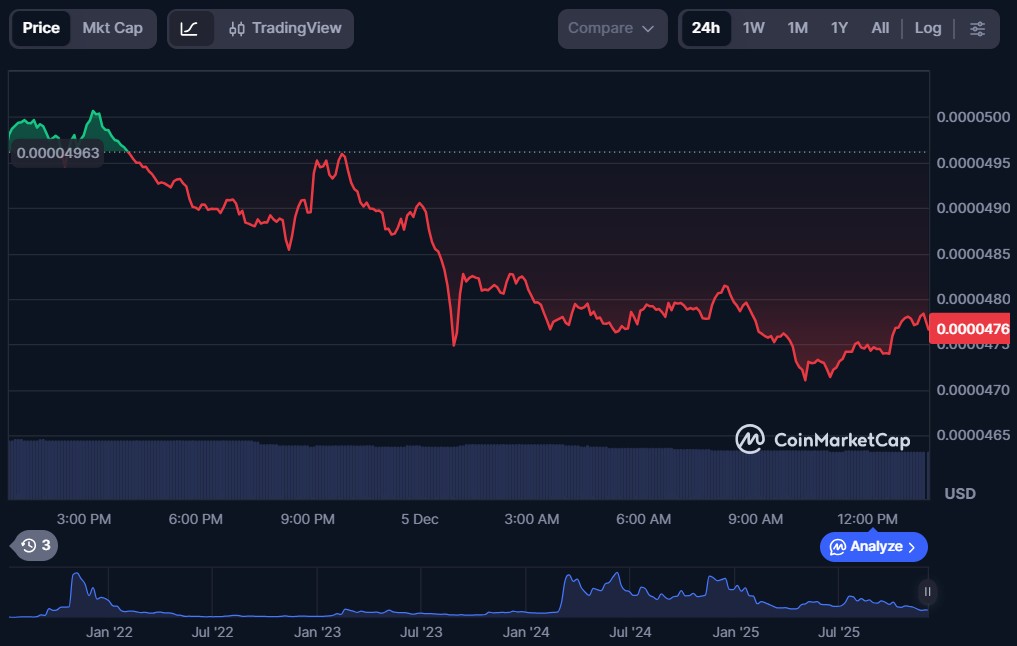The width and height of the screenshot is (1017, 646).
Task: Show the 1M price range
Action: 797,28
